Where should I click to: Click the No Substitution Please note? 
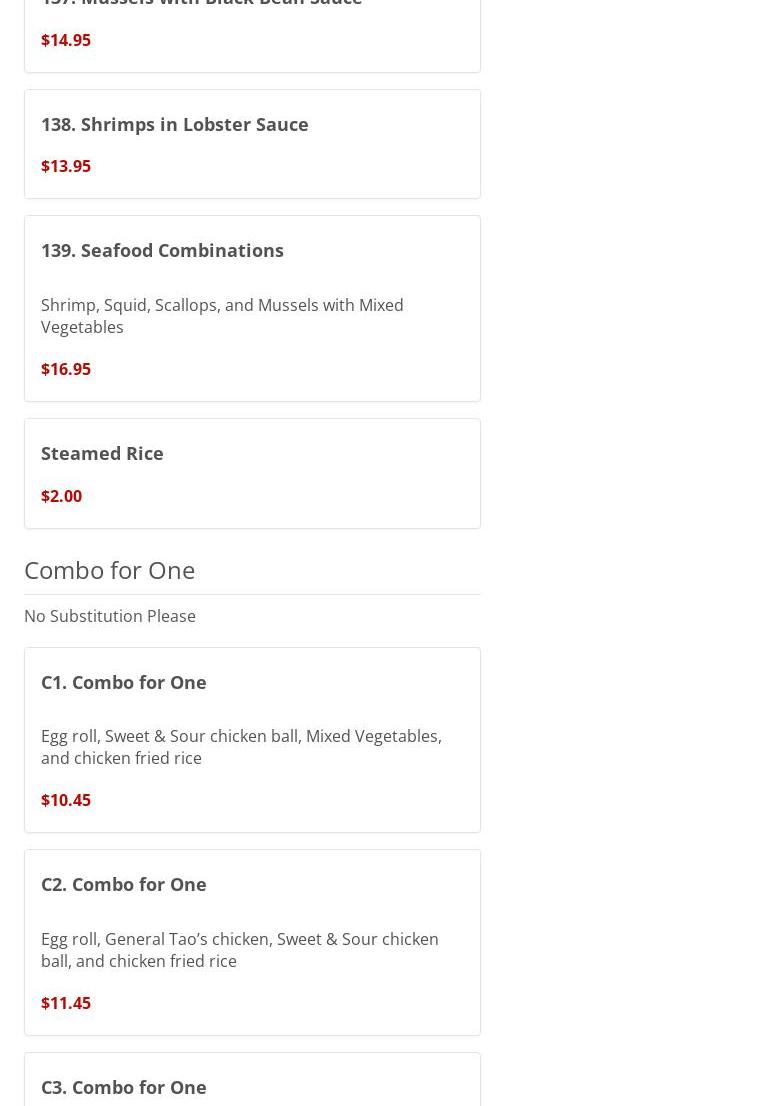click(x=110, y=616)
